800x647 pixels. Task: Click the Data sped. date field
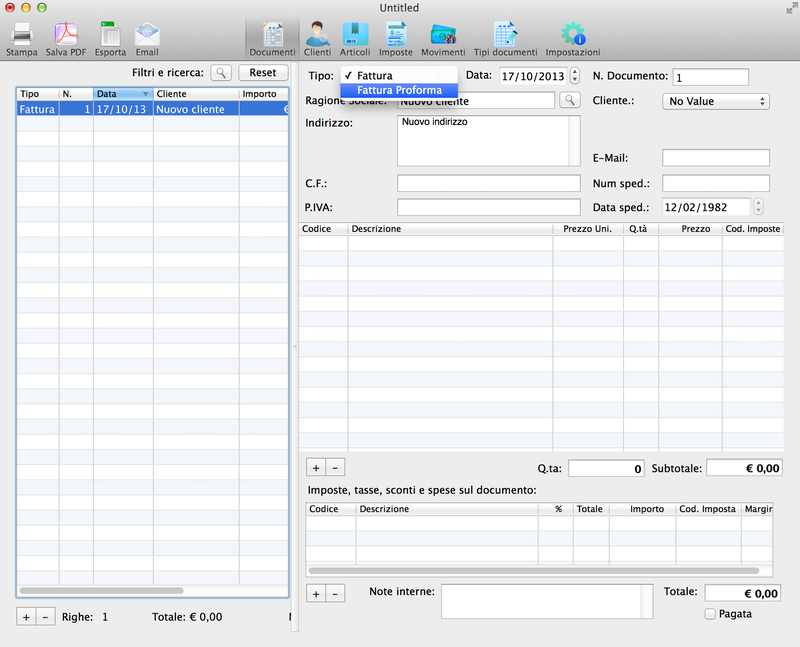(x=707, y=207)
